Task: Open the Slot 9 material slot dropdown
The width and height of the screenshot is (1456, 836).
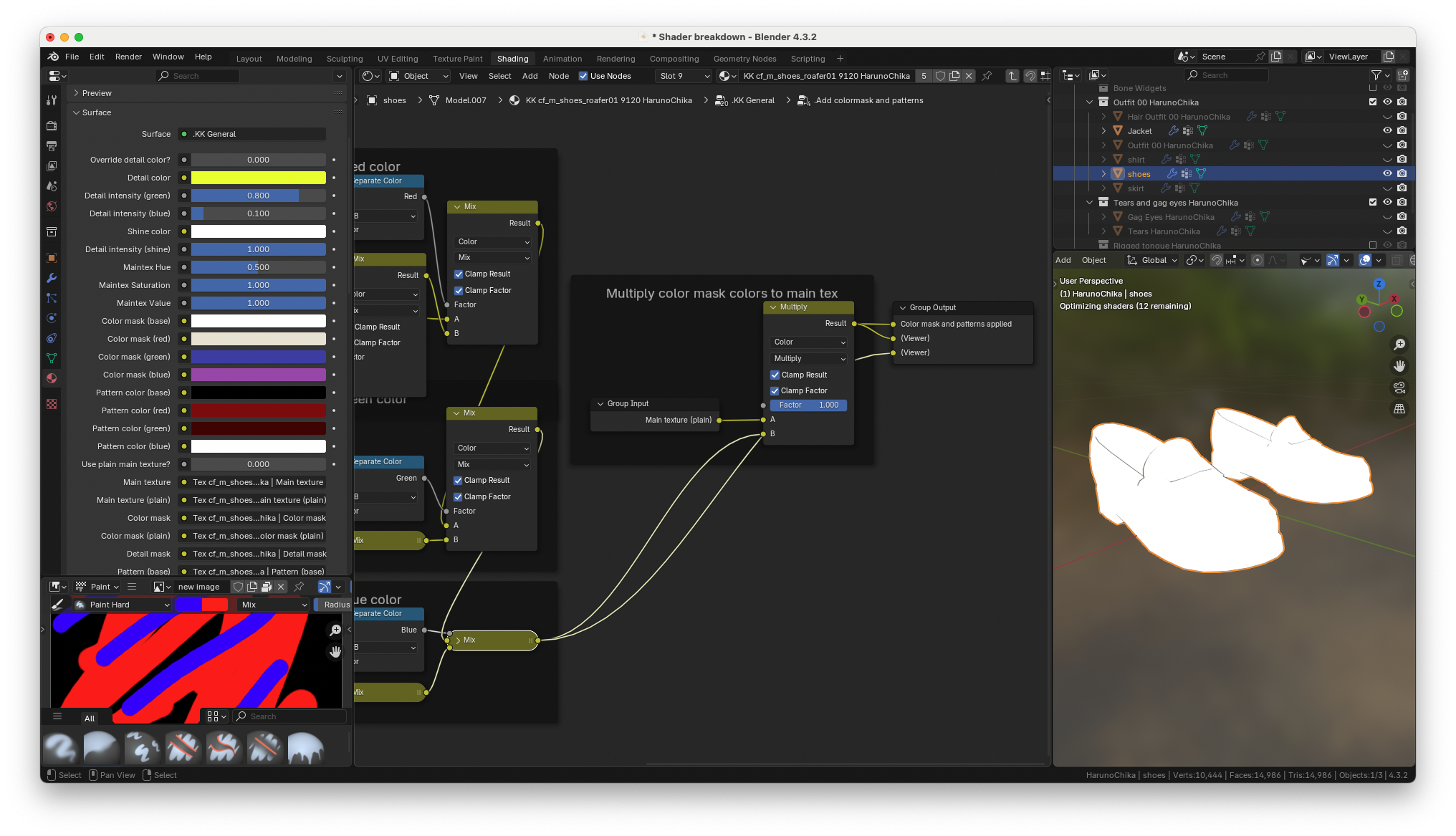Action: [684, 76]
